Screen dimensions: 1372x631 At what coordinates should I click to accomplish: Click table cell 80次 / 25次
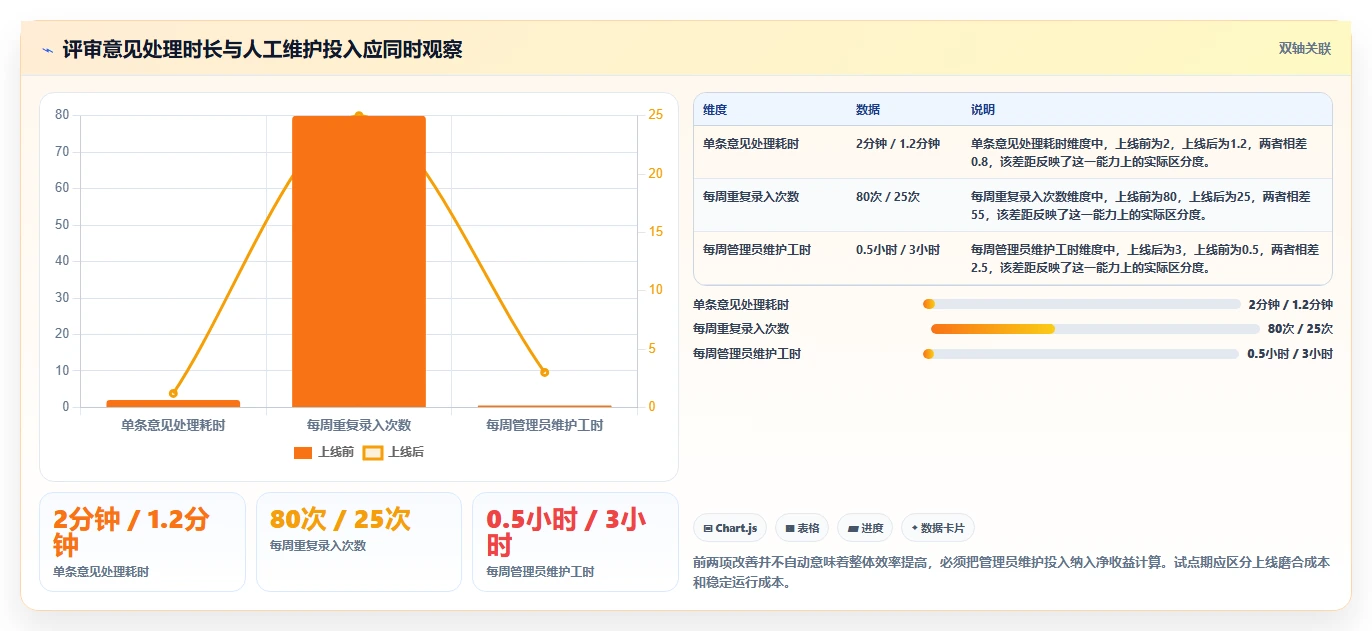(888, 197)
